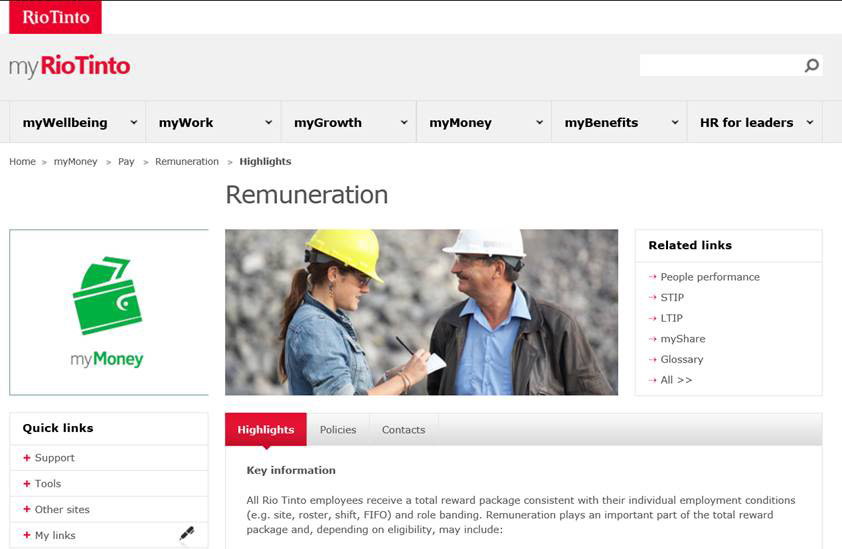
Task: Click the plus icon next to My links
Action: [x=27, y=535]
